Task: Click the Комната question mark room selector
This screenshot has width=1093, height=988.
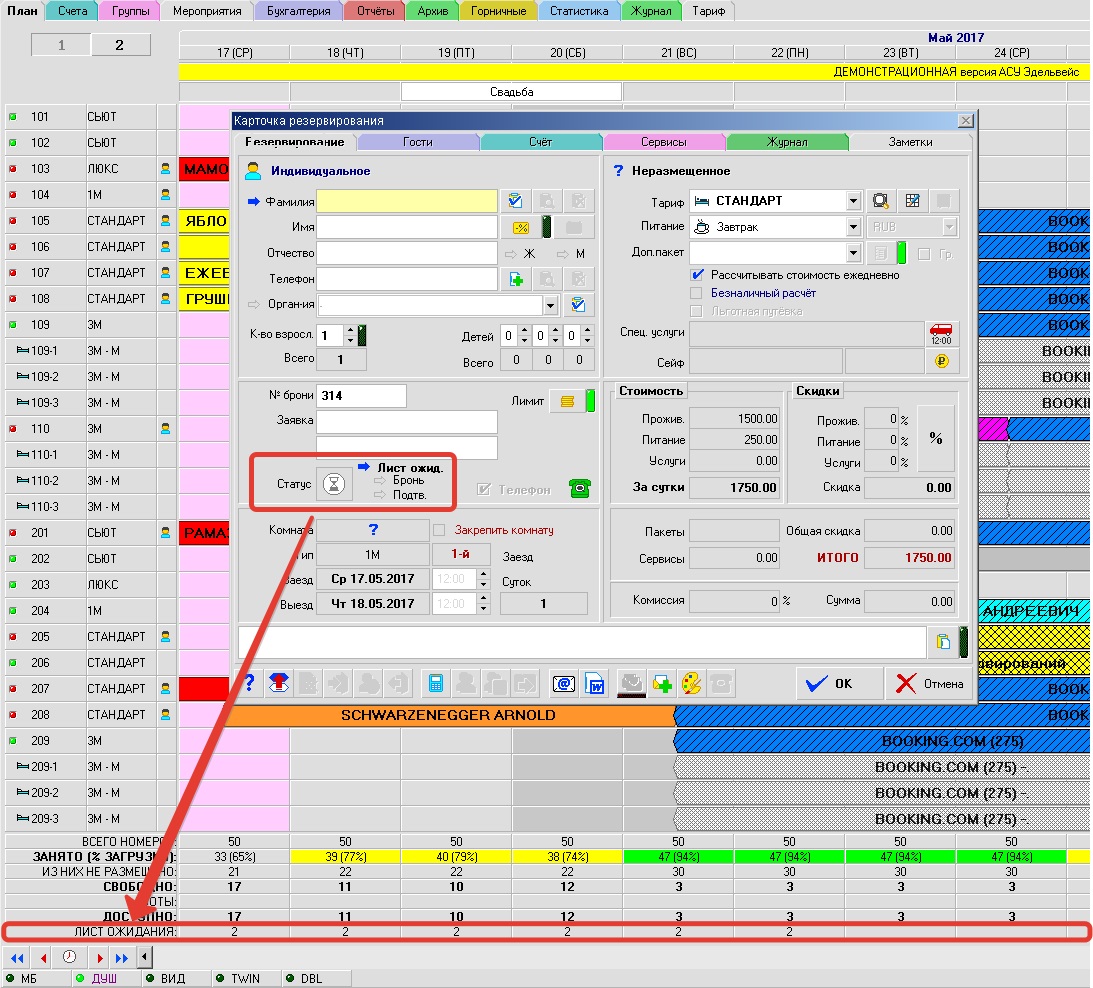Action: [x=373, y=531]
